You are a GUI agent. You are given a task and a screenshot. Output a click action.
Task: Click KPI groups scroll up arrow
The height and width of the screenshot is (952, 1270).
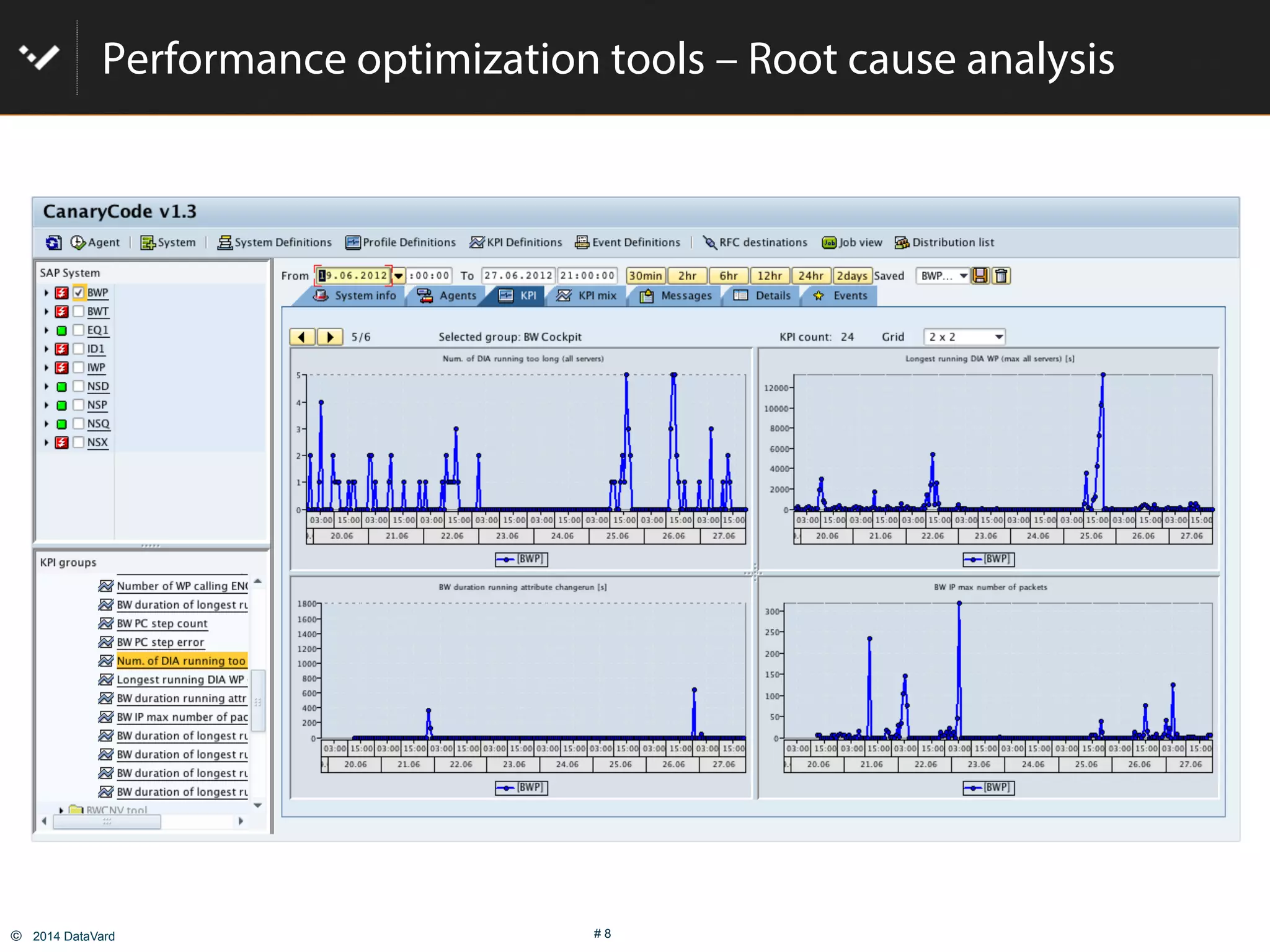pos(258,581)
